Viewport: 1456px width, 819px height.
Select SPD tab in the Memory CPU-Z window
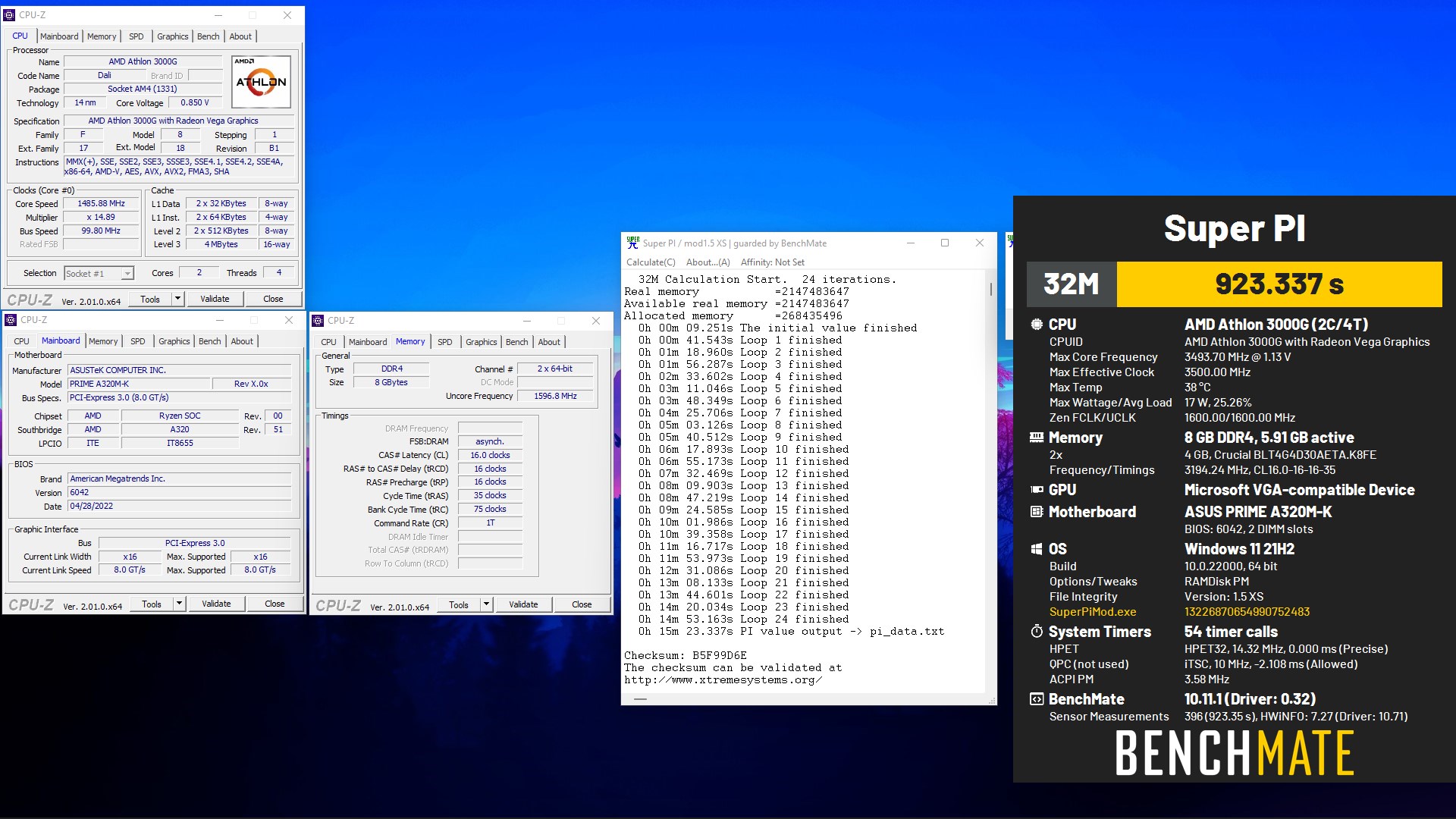[445, 342]
